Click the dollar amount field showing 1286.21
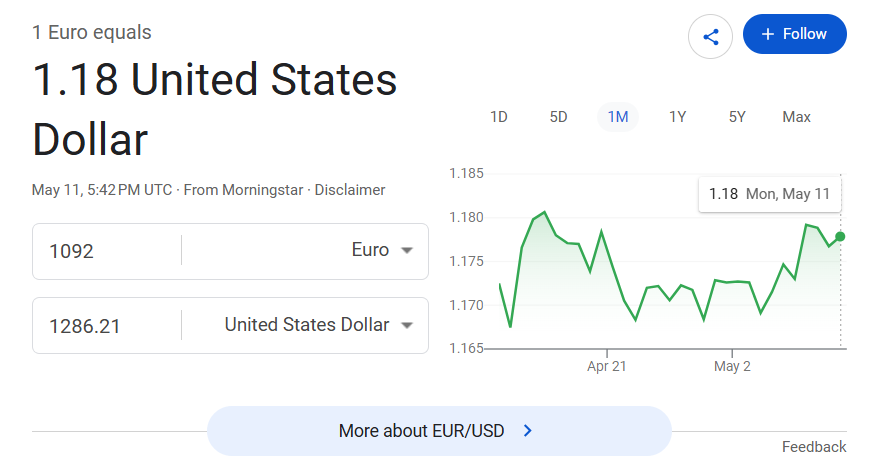 pos(107,326)
